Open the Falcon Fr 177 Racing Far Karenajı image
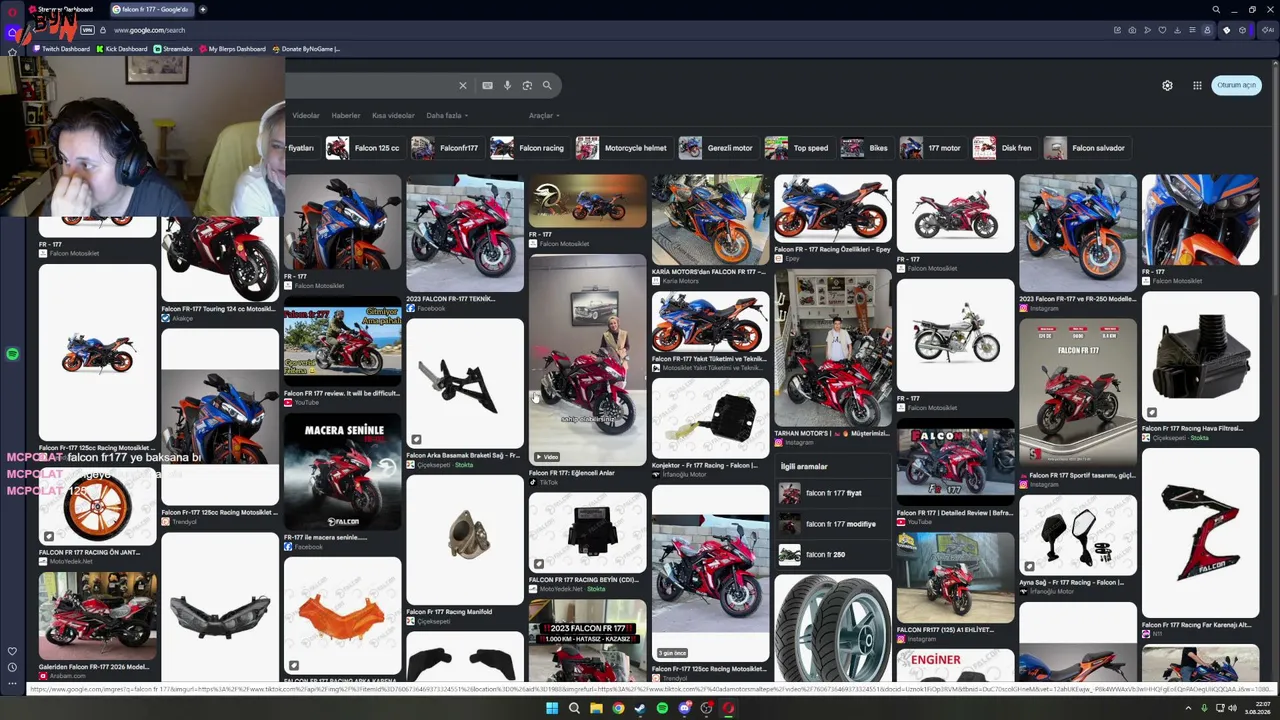 [x=1200, y=533]
